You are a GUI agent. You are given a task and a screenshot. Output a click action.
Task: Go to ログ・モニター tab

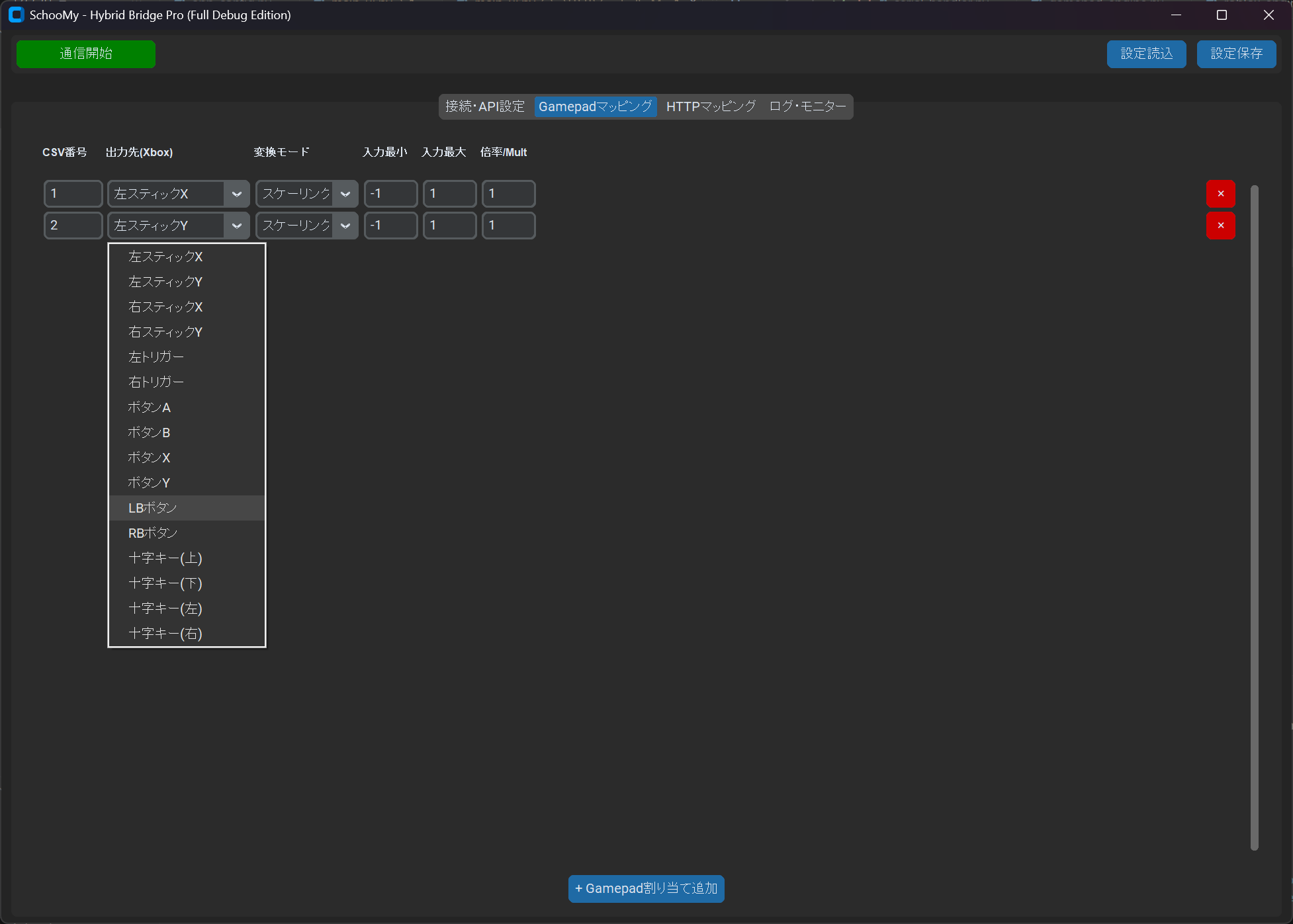[x=807, y=106]
